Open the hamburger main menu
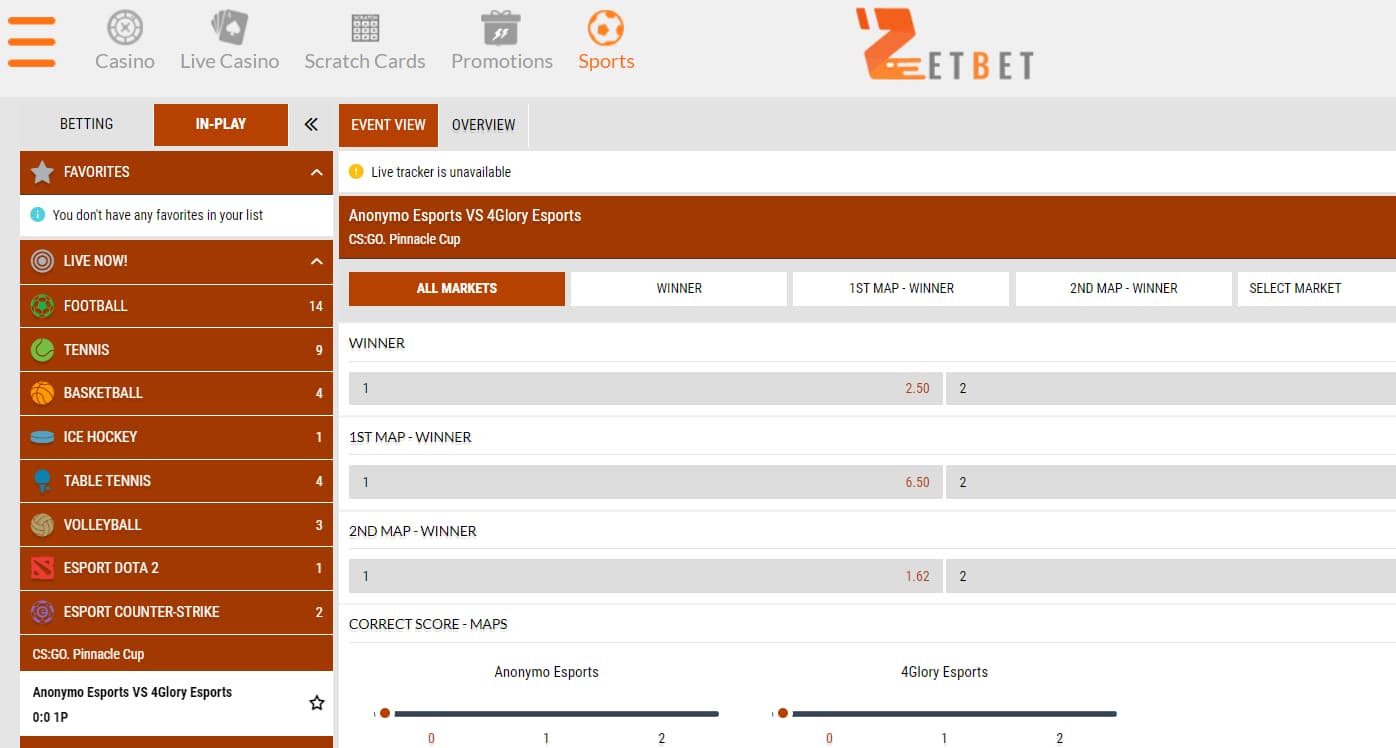Screen dimensions: 1396x748 [x=32, y=41]
